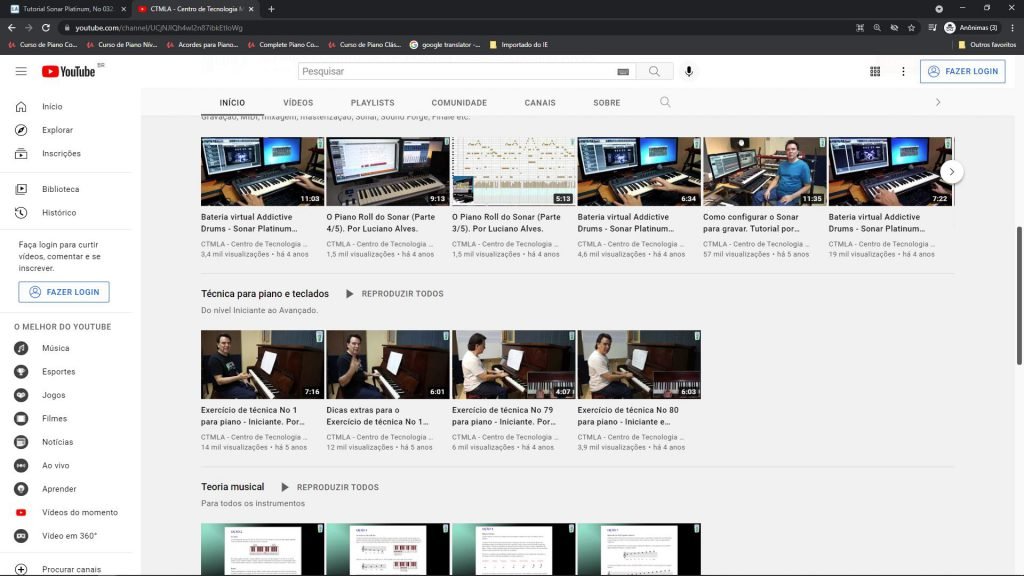Open Dicas extras para o Exercício thumbnail
The image size is (1024, 576).
[x=387, y=364]
